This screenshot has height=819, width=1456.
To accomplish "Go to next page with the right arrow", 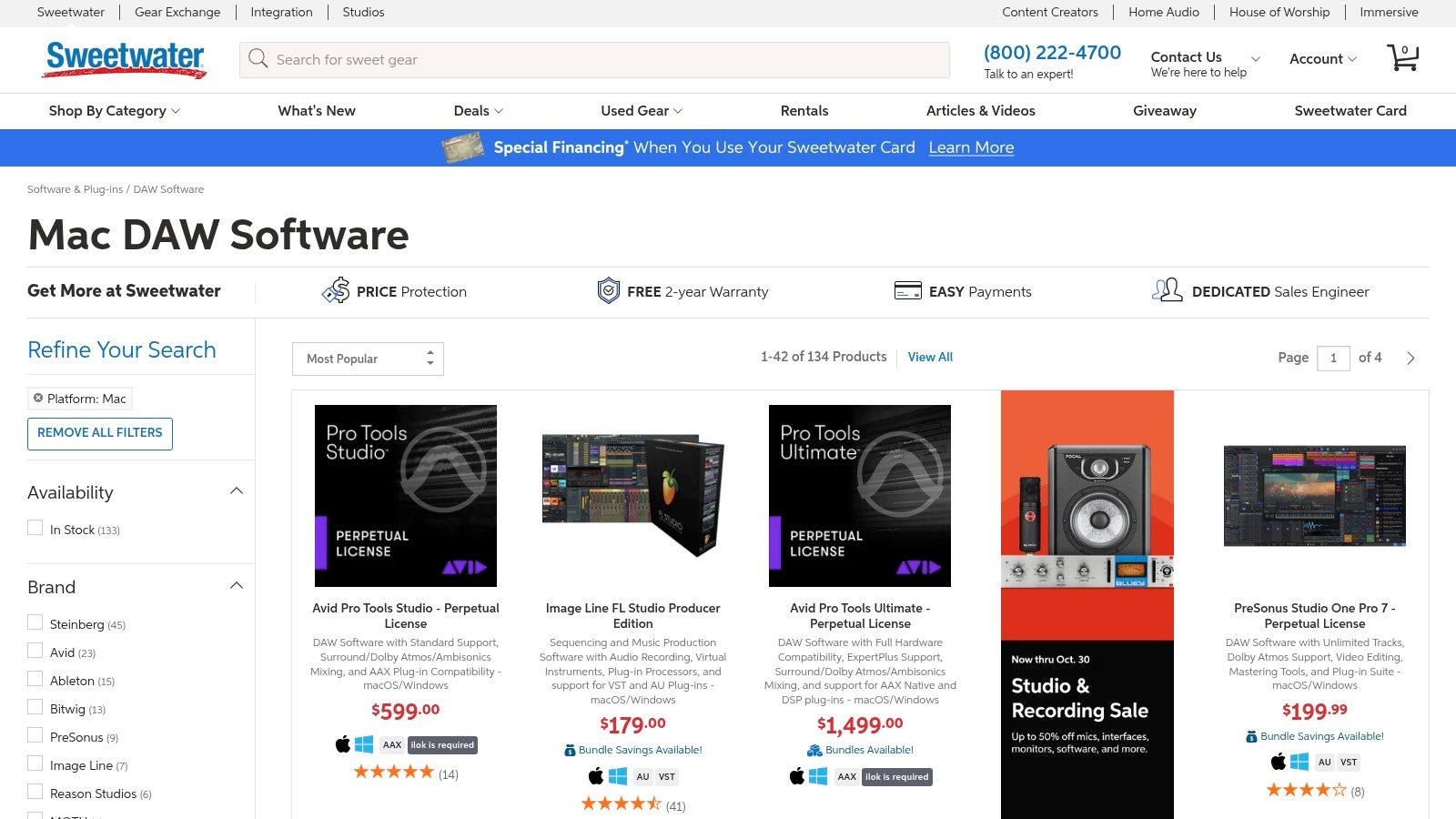I will pos(1410,358).
